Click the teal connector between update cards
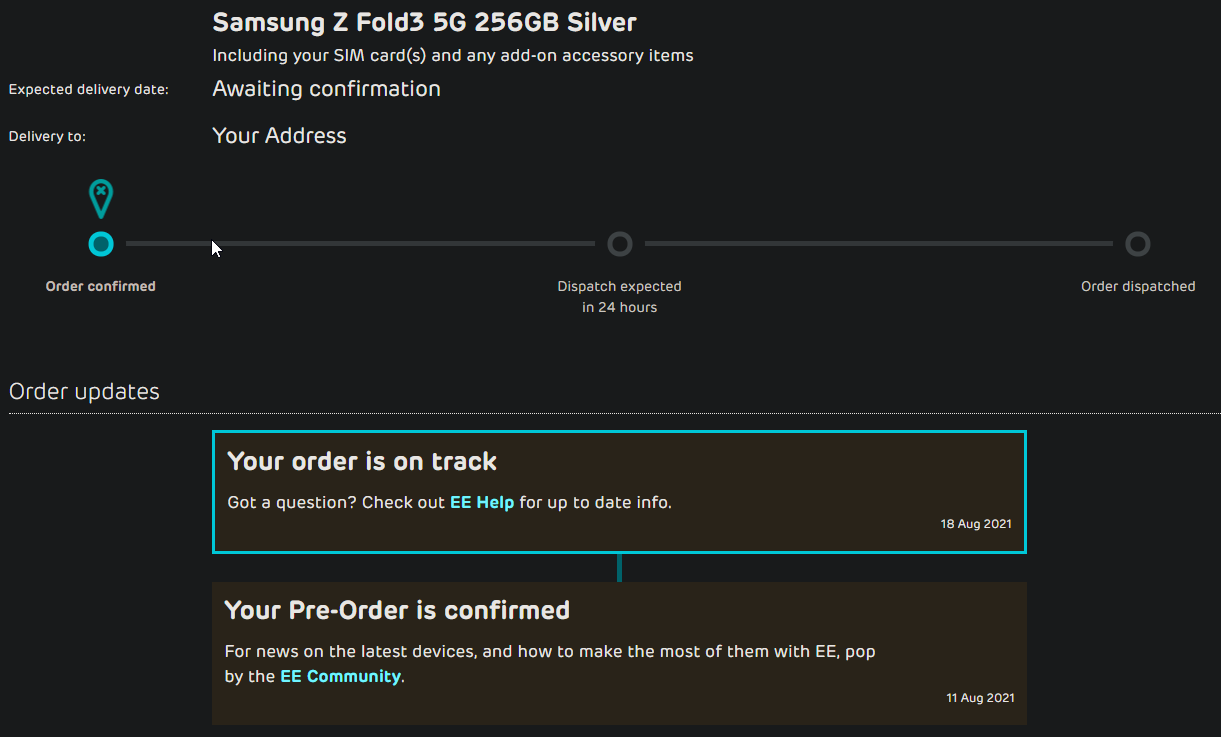Image resolution: width=1221 pixels, height=737 pixels. (x=620, y=567)
